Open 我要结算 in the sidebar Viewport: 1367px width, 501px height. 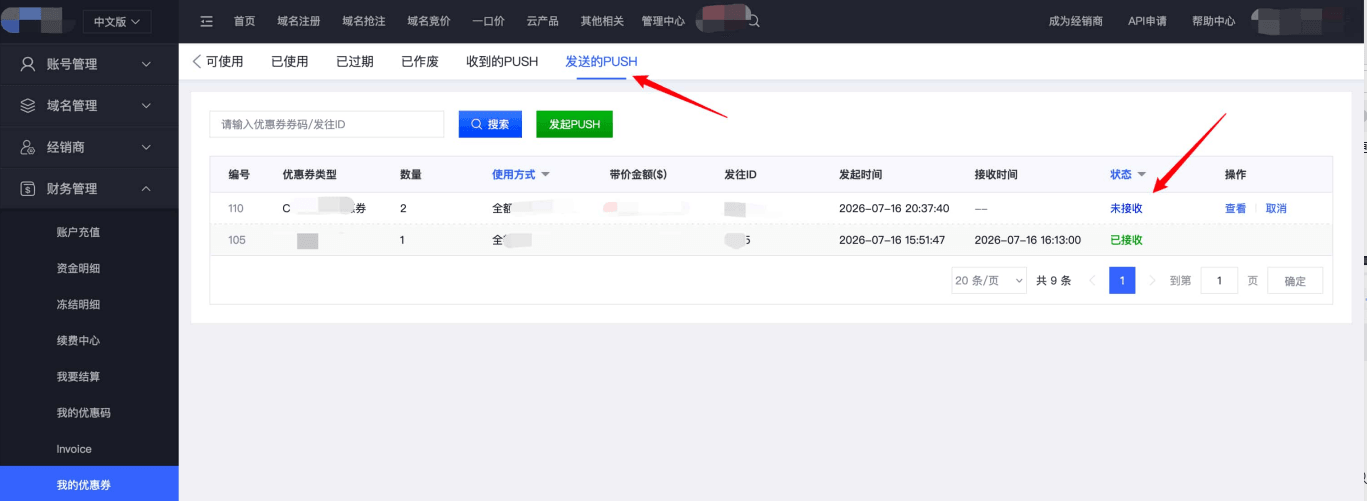pyautogui.click(x=78, y=376)
